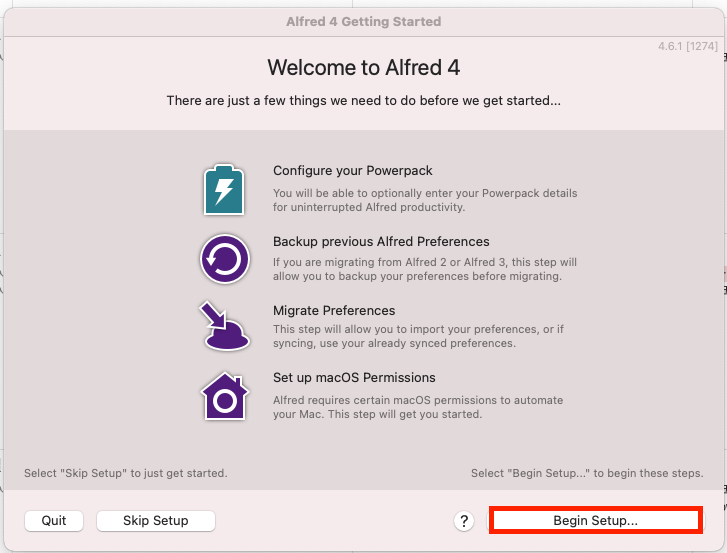Click the Powerpack details description text
Screen dimensions: 727x553
425,200
